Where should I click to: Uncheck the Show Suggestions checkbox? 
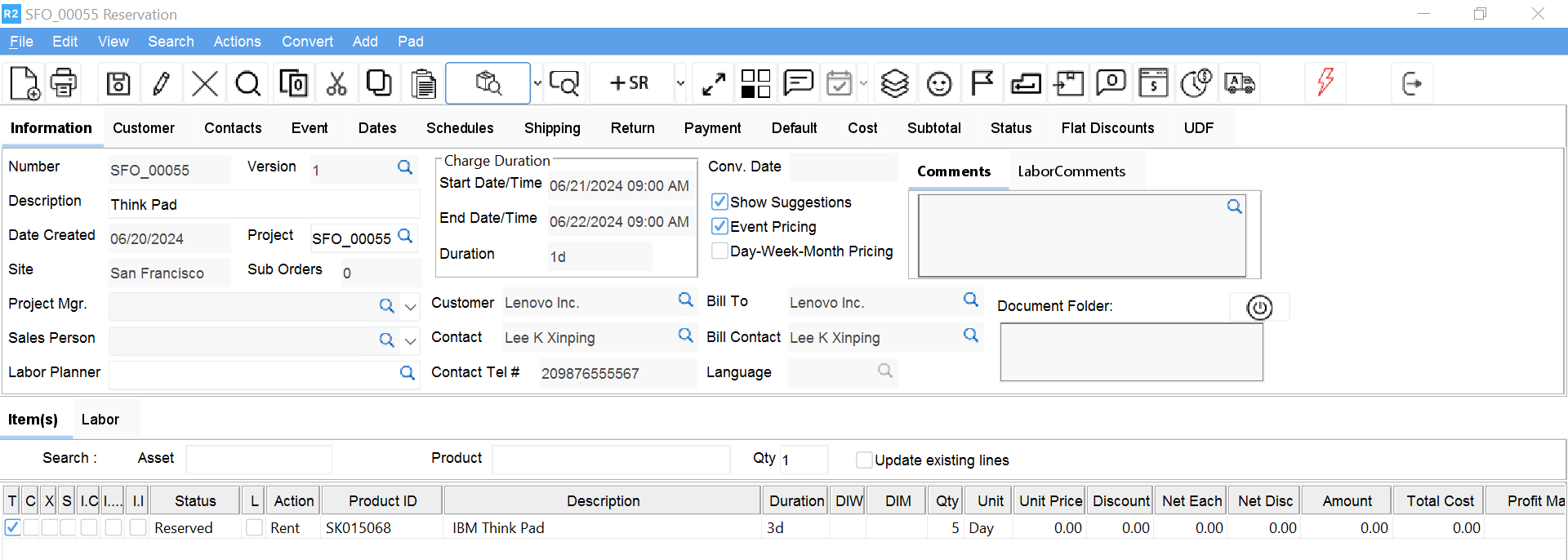719,202
